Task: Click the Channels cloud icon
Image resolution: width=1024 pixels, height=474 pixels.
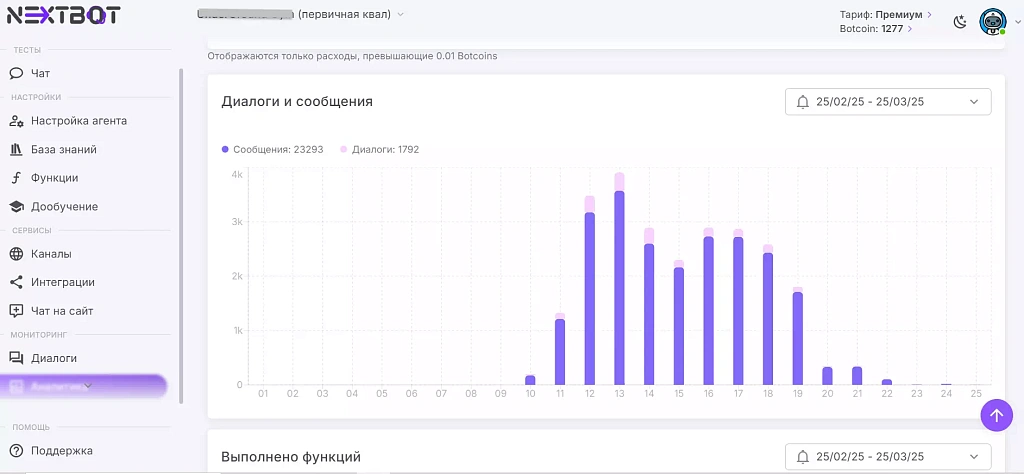Action: coord(16,254)
